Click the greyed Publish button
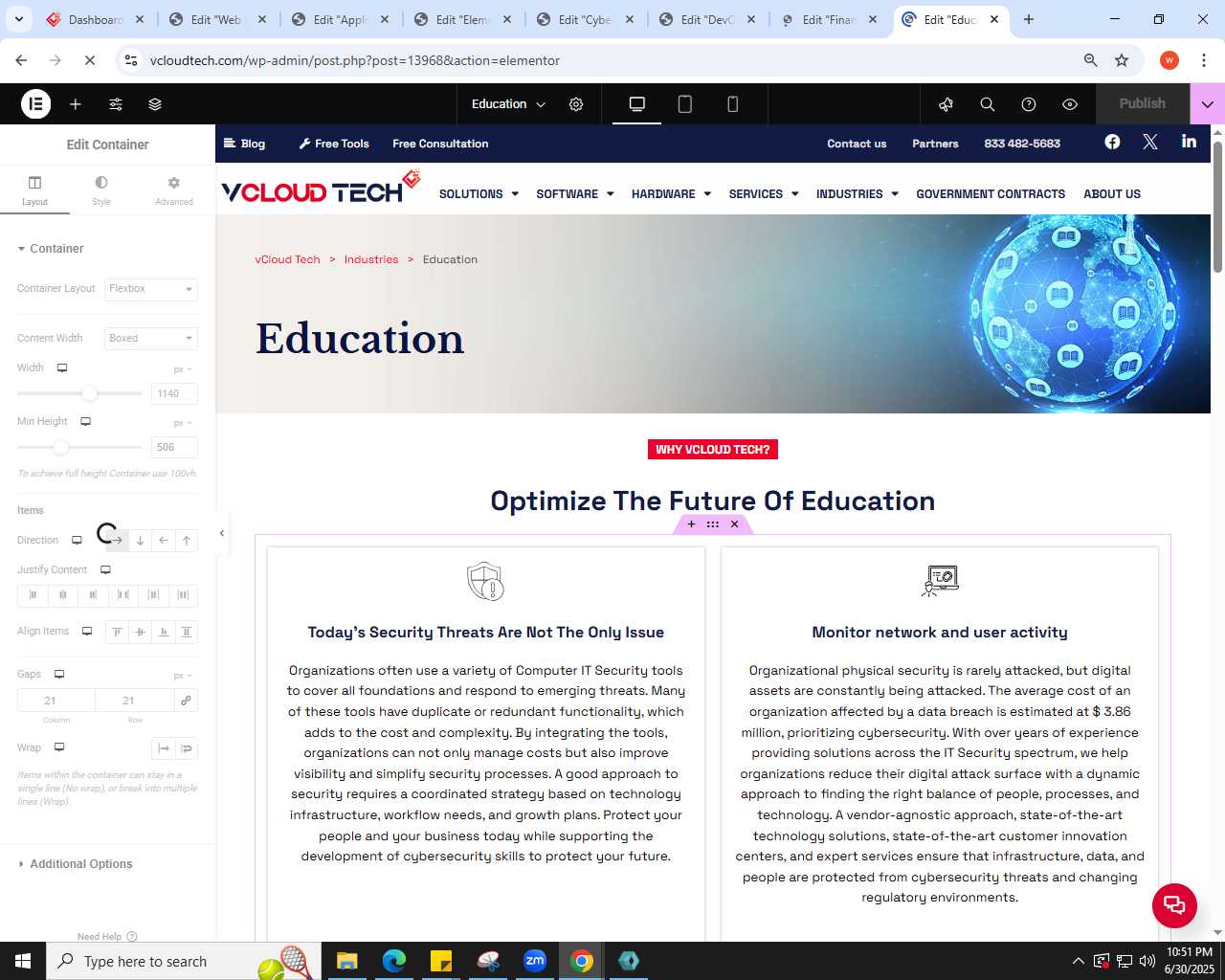The height and width of the screenshot is (980, 1225). click(1143, 103)
